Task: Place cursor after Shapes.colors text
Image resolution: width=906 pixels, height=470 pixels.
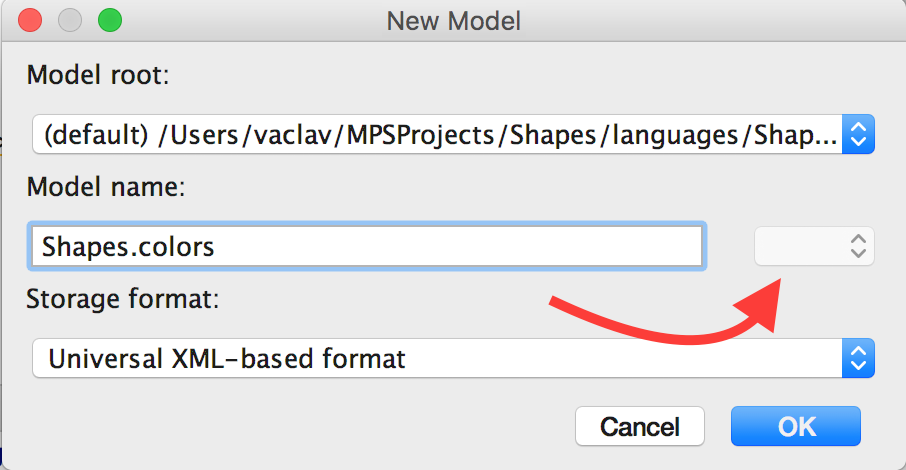Action: click(217, 246)
